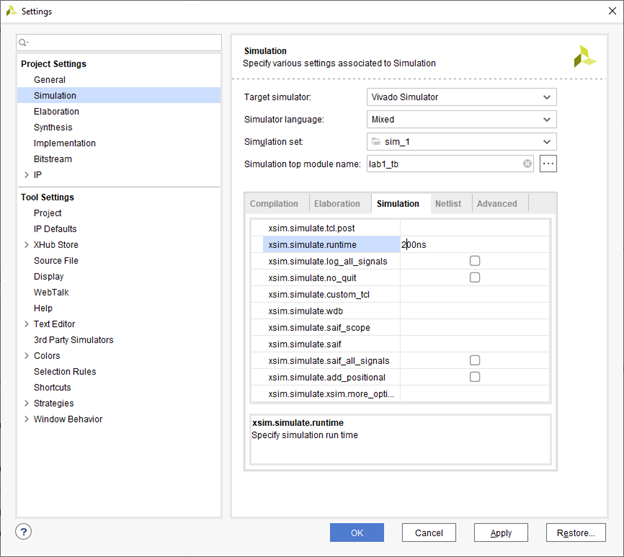Enable xsim.simulate.log_all_signals checkbox
624x557 pixels.
475,261
